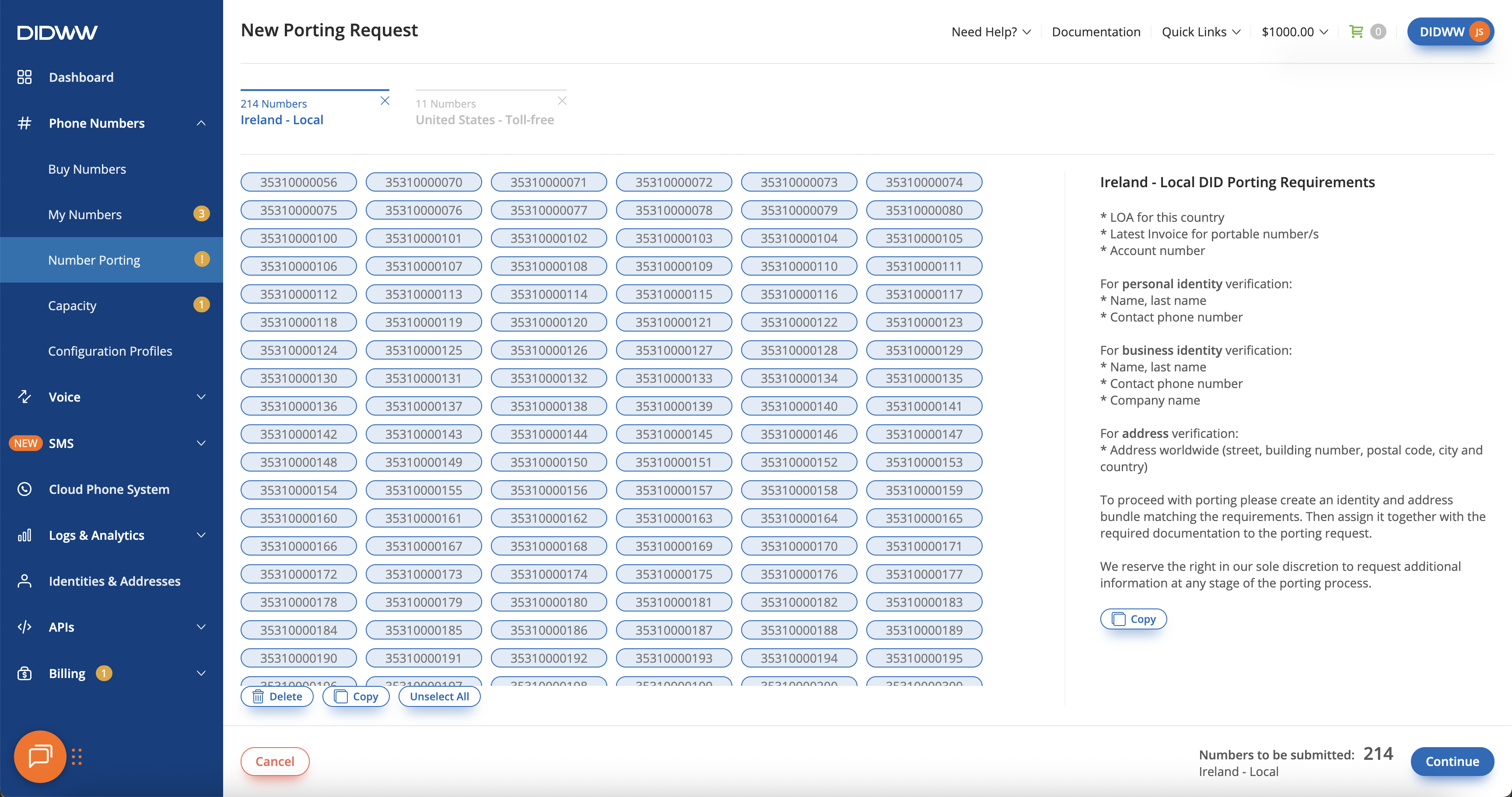Image resolution: width=1512 pixels, height=797 pixels.
Task: Expand the Voice sidebar section
Action: [201, 397]
